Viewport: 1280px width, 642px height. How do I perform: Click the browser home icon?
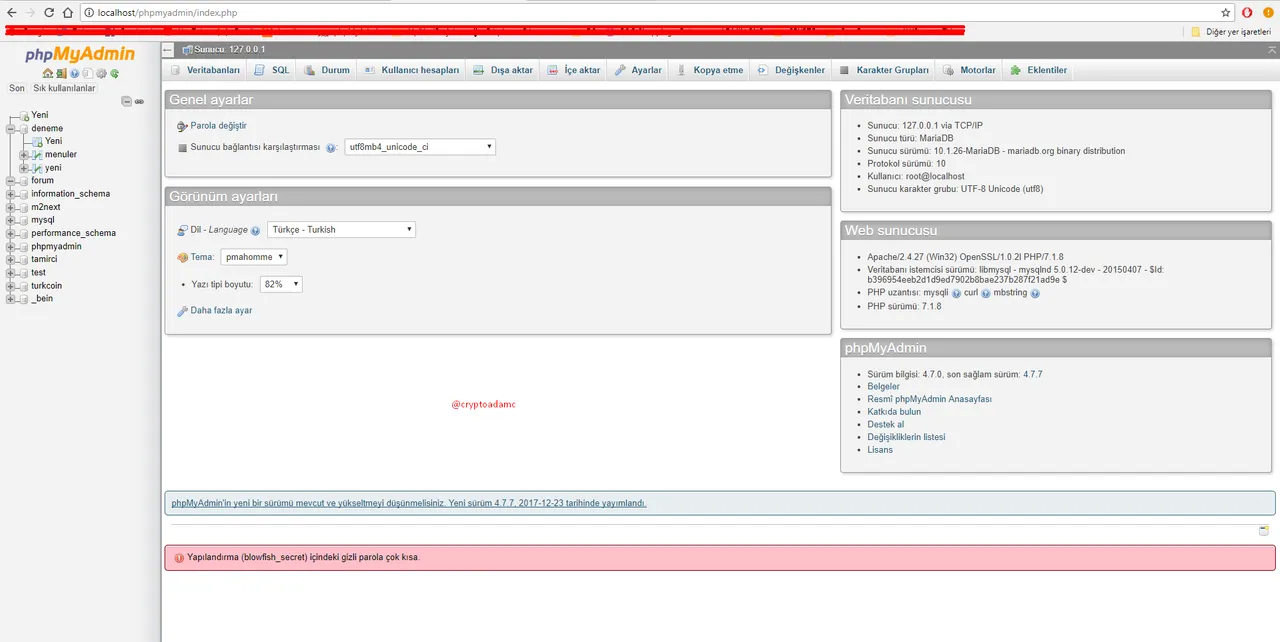(67, 13)
